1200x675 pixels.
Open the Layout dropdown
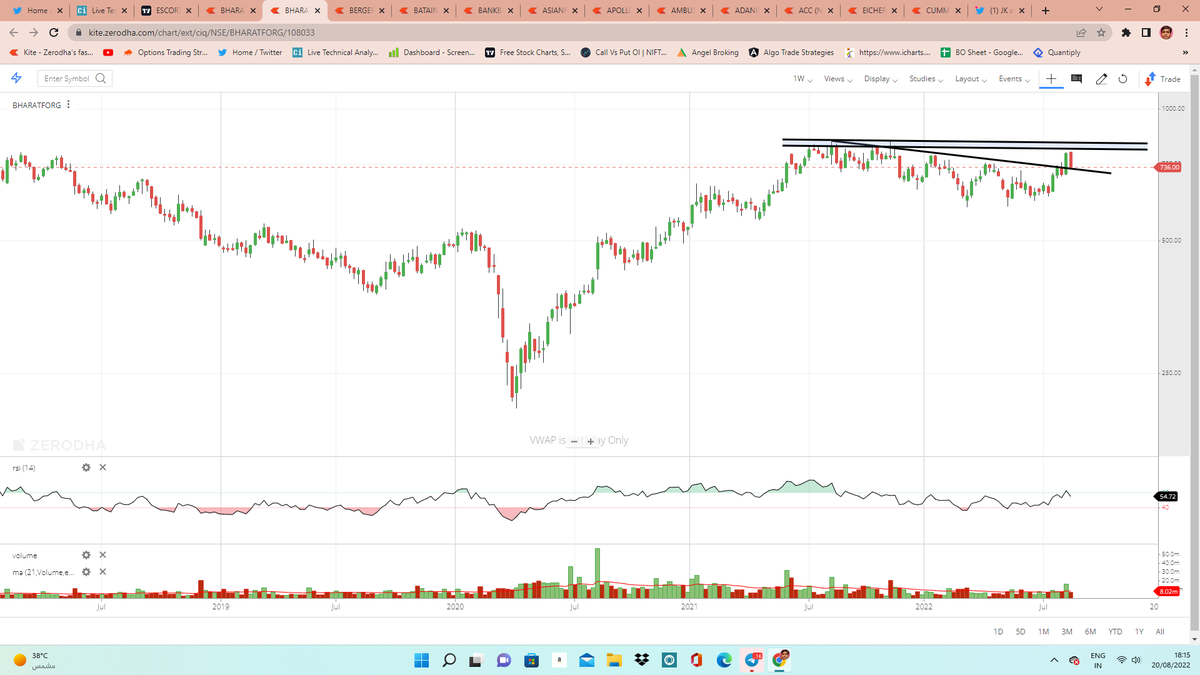tap(969, 78)
